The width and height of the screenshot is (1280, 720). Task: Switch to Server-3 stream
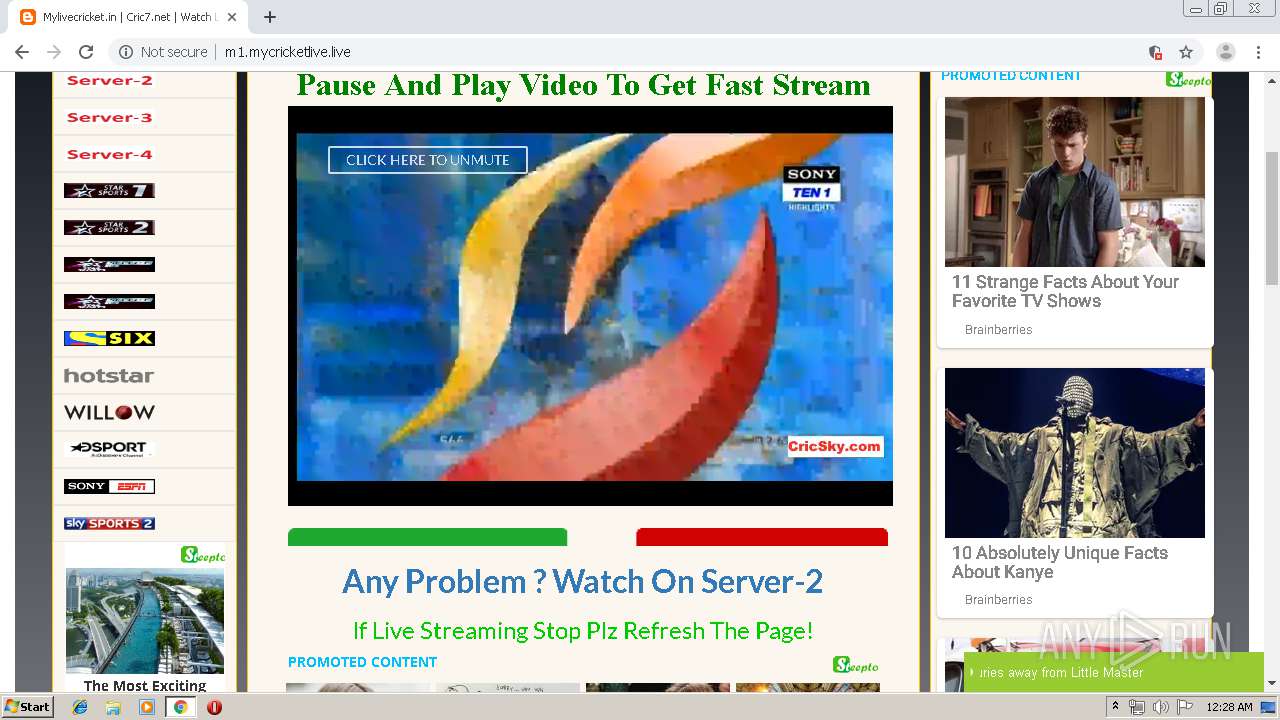[x=109, y=118]
